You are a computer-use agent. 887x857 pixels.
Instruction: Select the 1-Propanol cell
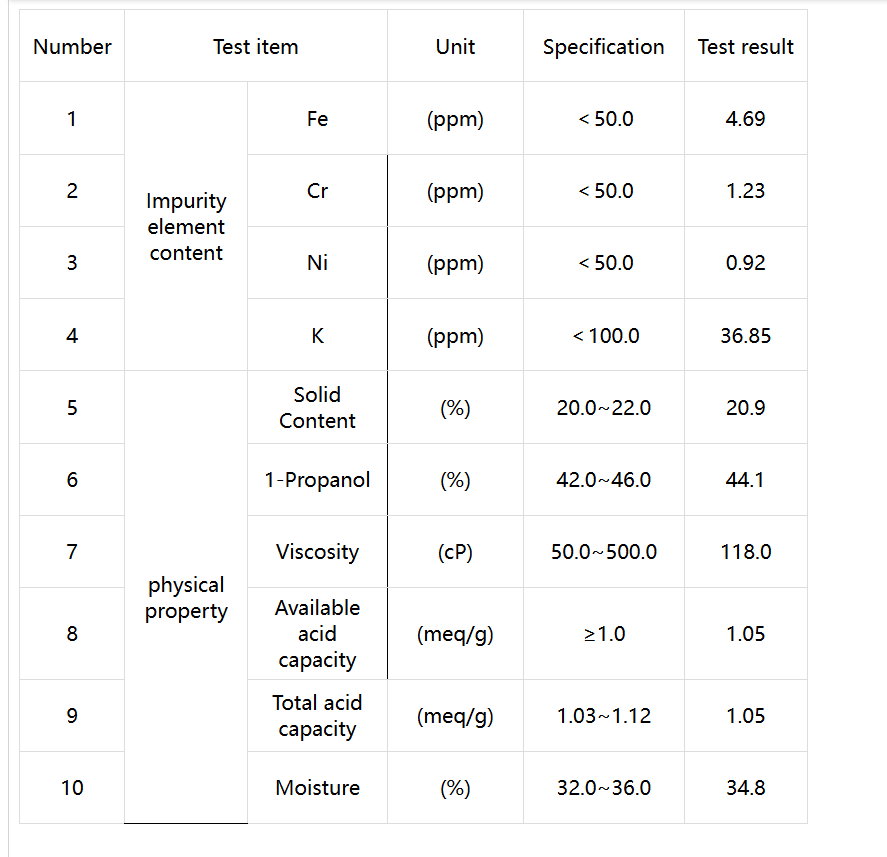point(317,479)
